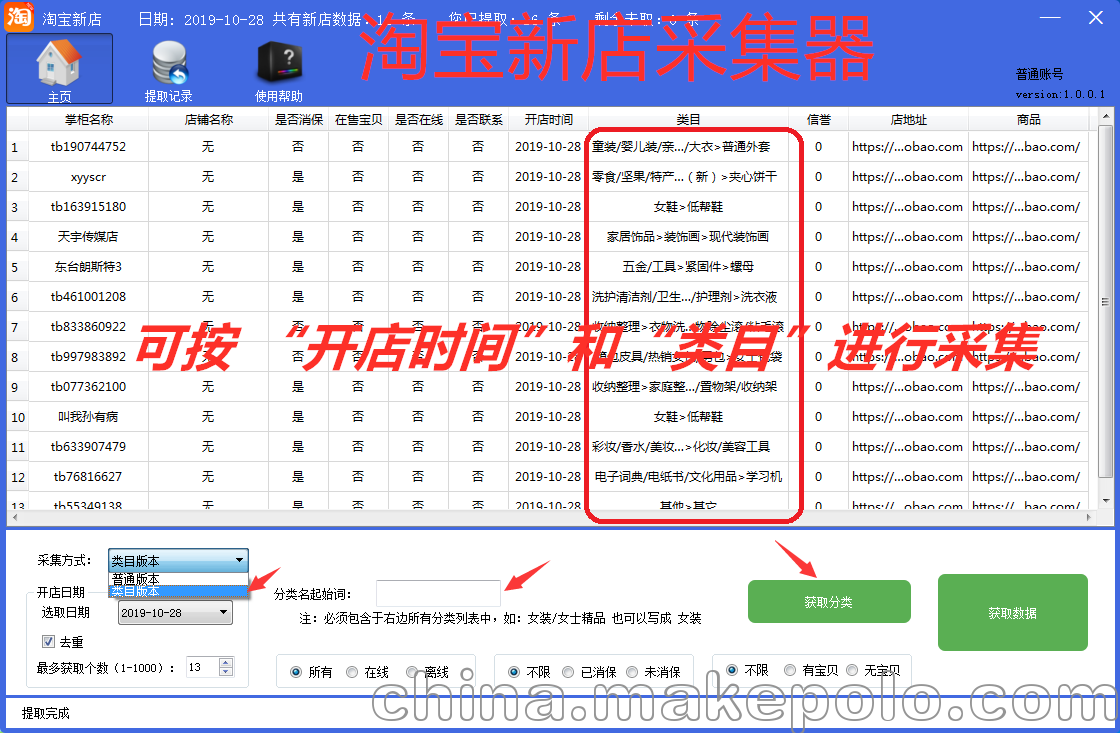Sort by the 是否在线 column header
Viewport: 1120px width, 733px height.
(419, 119)
